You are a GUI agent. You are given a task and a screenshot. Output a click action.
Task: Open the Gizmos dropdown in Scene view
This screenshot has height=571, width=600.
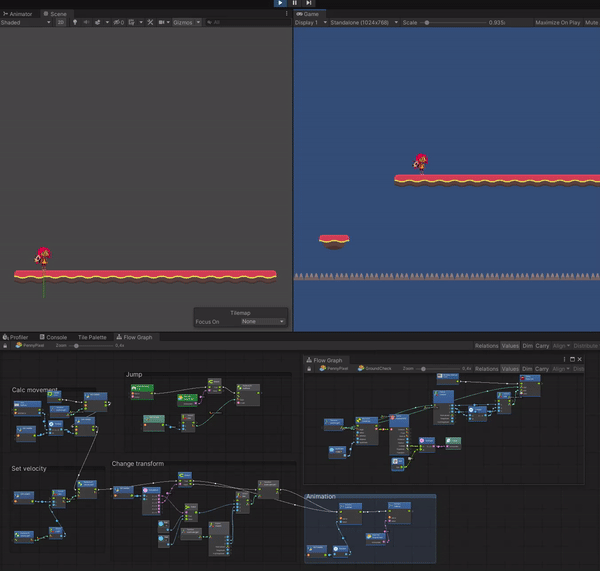[x=187, y=22]
